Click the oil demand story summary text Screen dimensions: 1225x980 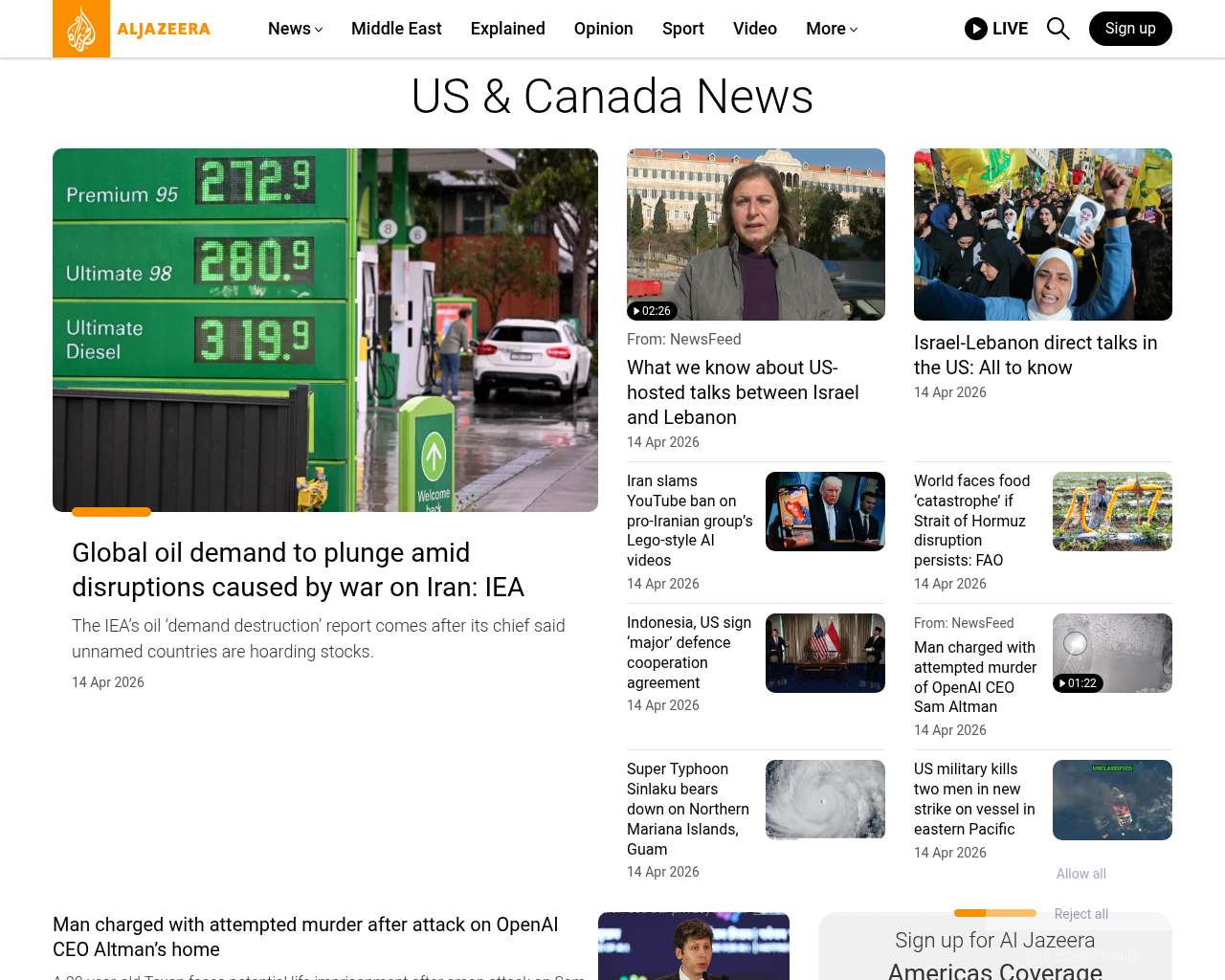(319, 638)
